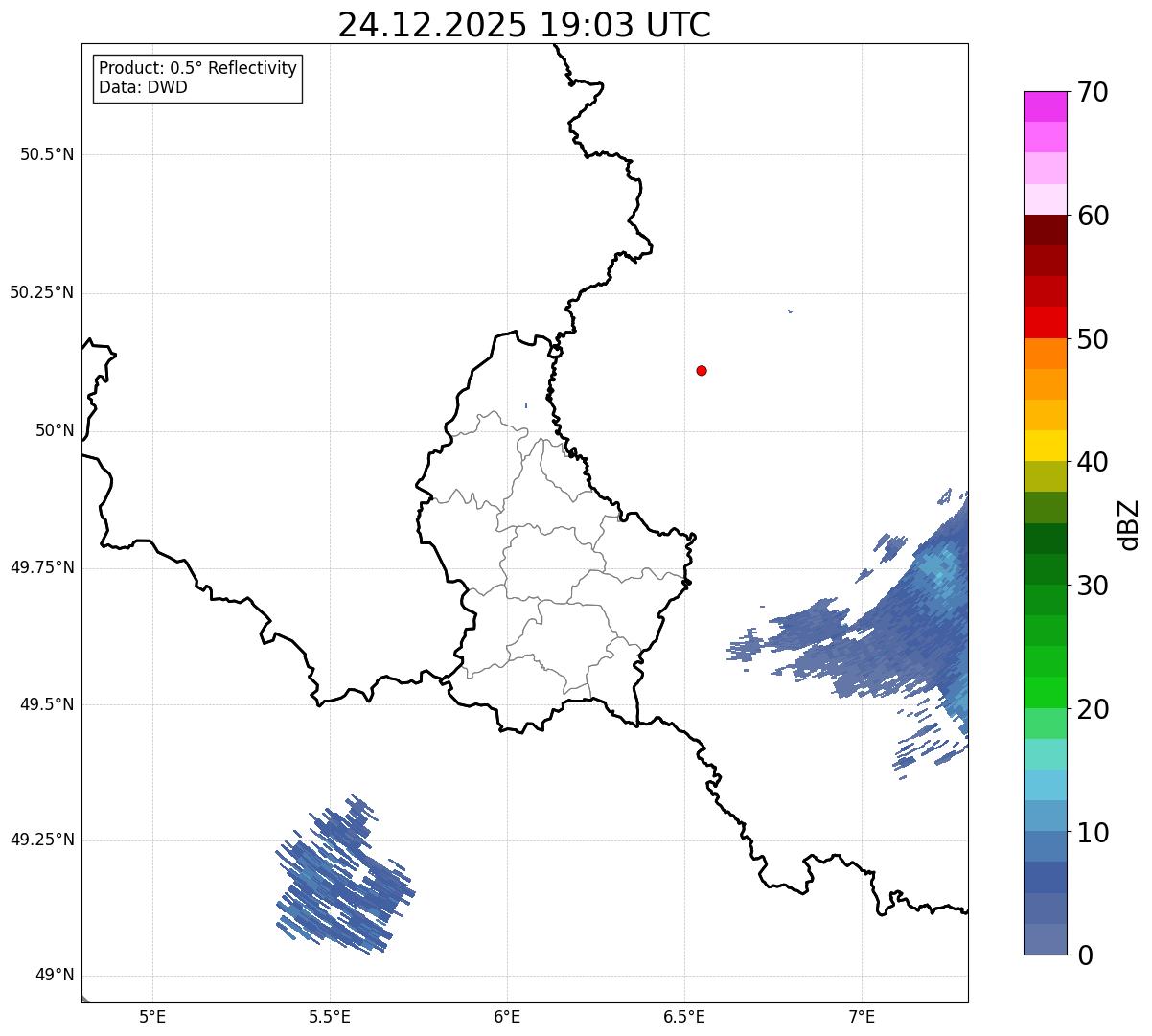Click the 49°N latitude label
Viewport: 1152px width, 1036px height.
[55, 975]
